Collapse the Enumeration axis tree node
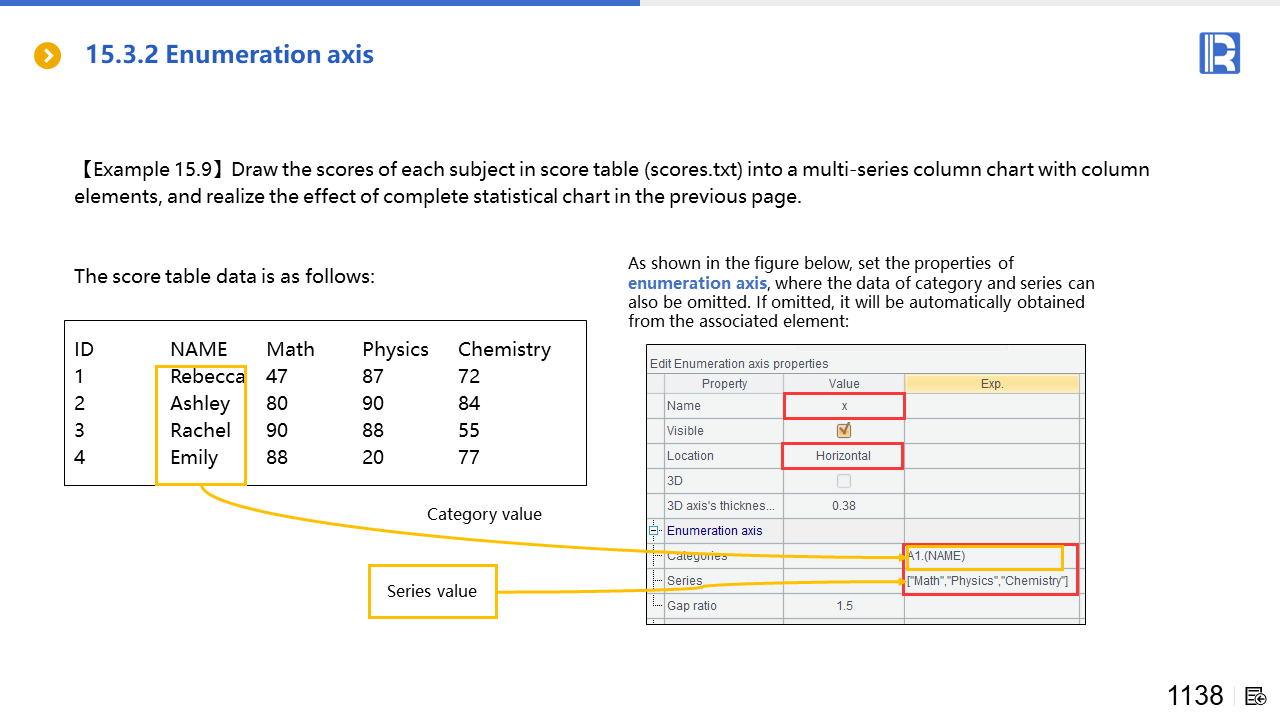 click(655, 531)
